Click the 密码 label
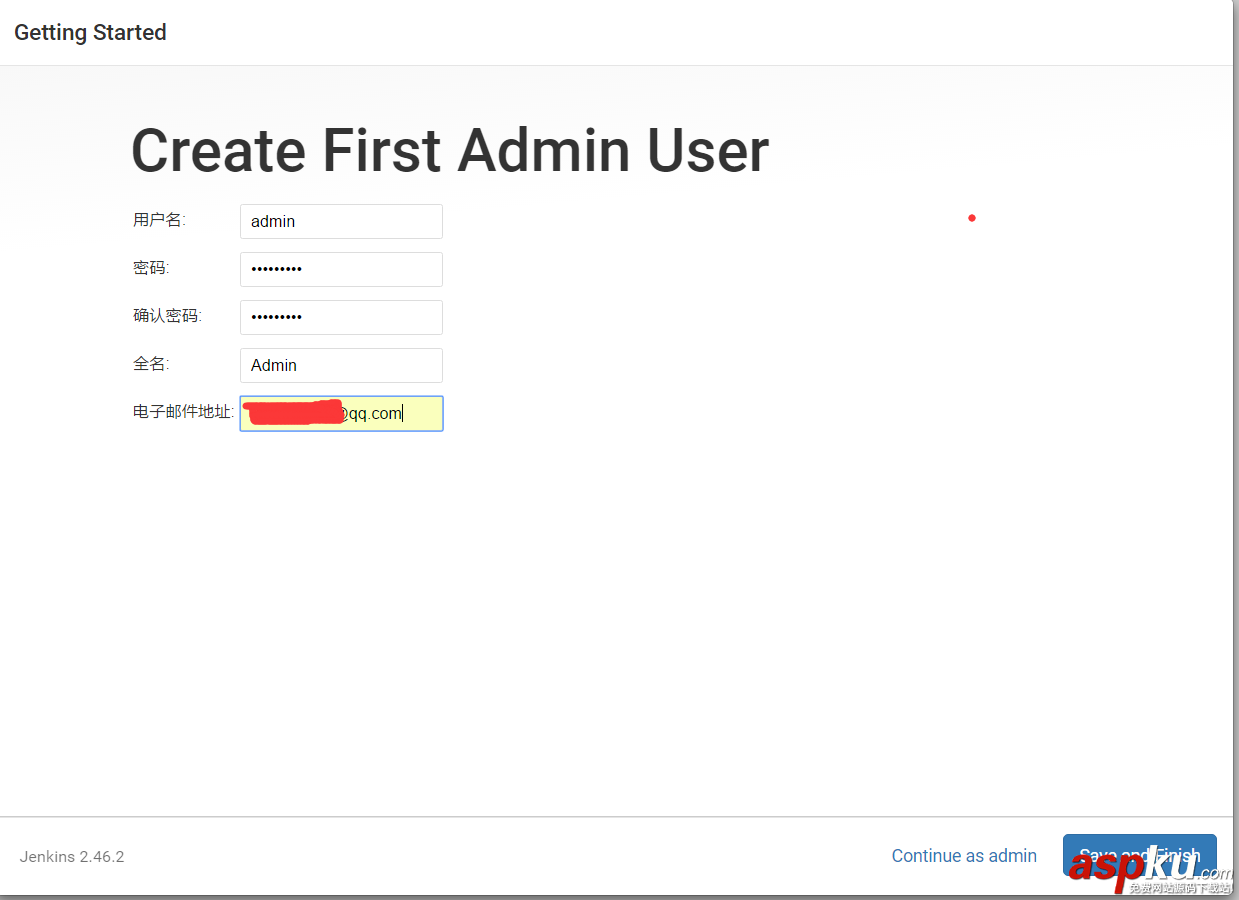1239x900 pixels. coord(151,268)
